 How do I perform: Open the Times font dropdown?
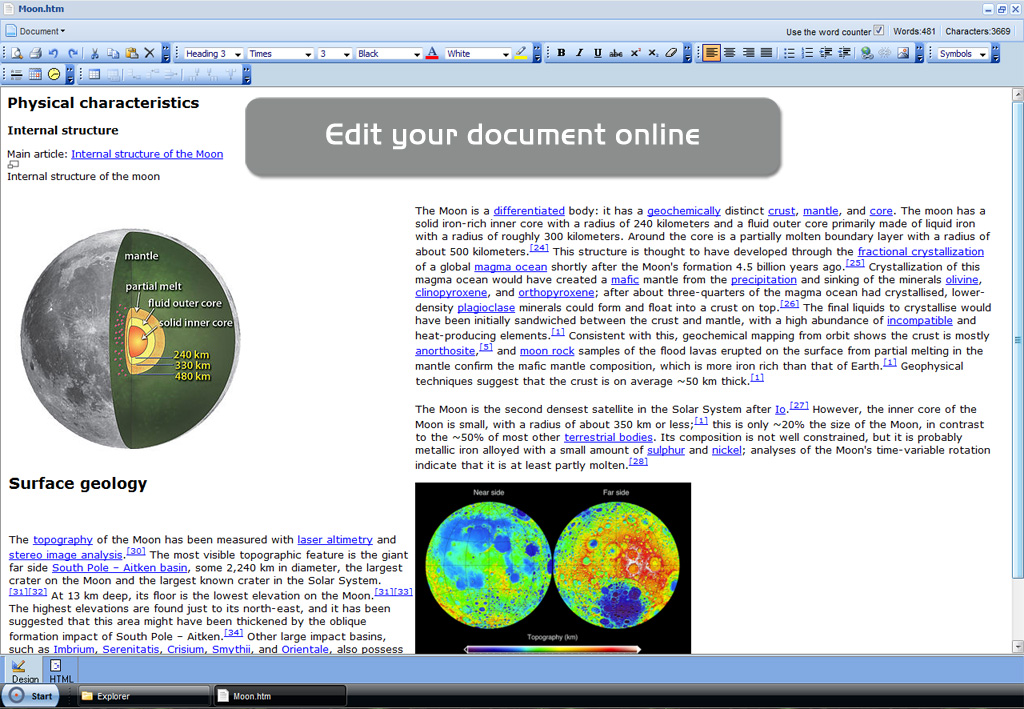point(277,54)
